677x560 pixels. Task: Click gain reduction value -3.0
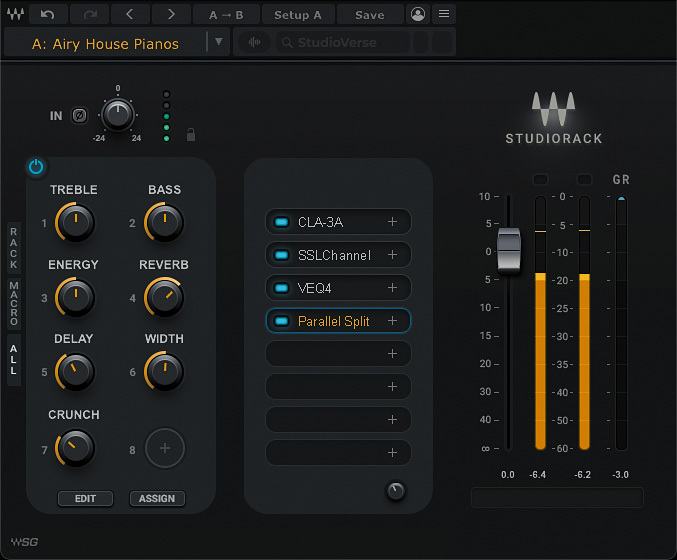pyautogui.click(x=620, y=475)
